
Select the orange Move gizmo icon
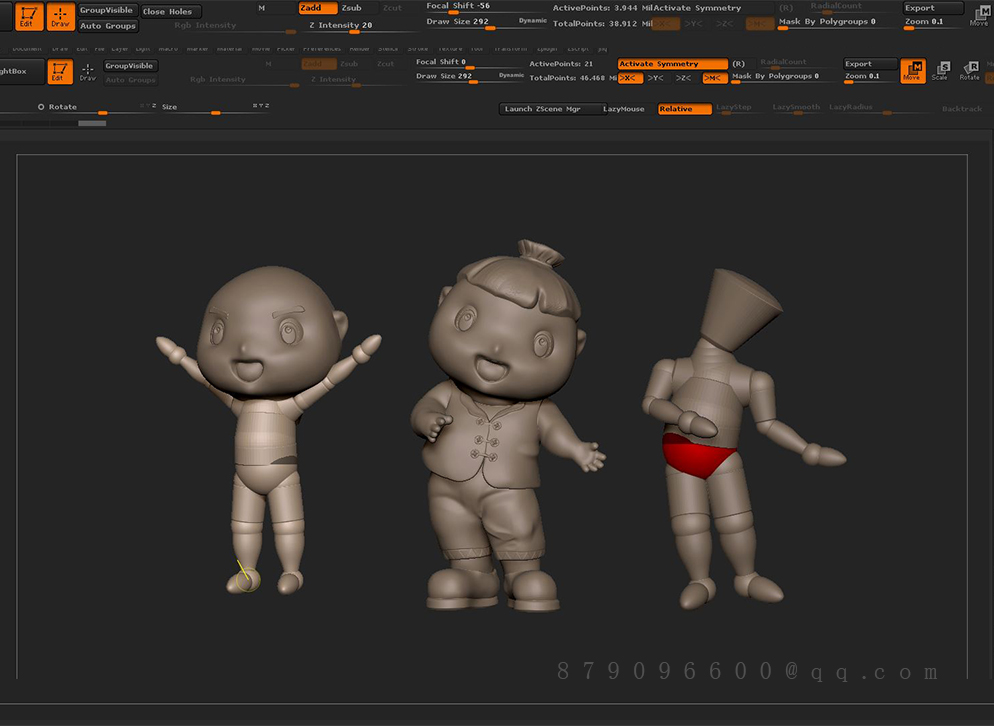pos(913,70)
